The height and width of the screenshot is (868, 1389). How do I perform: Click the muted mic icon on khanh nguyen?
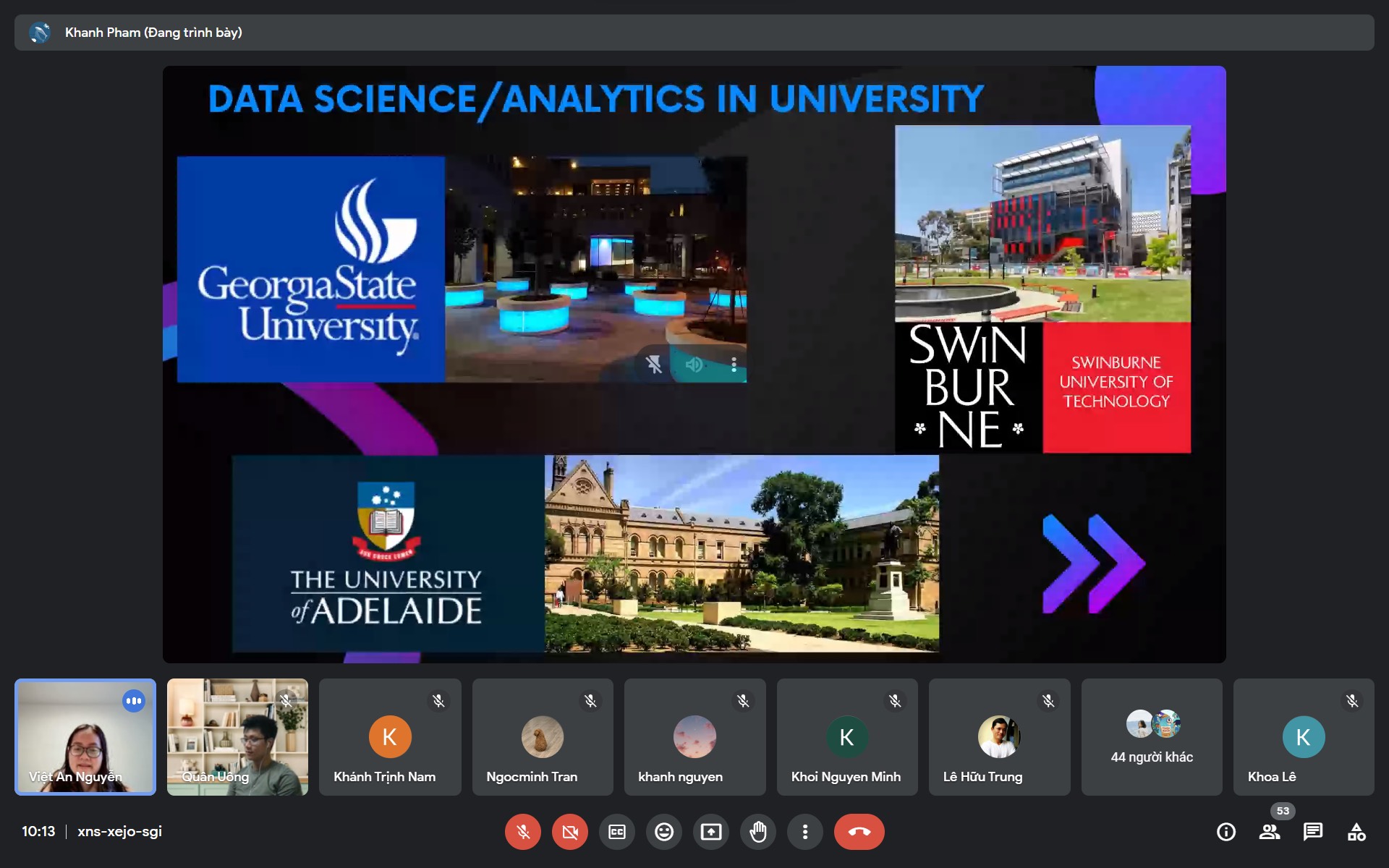point(743,701)
